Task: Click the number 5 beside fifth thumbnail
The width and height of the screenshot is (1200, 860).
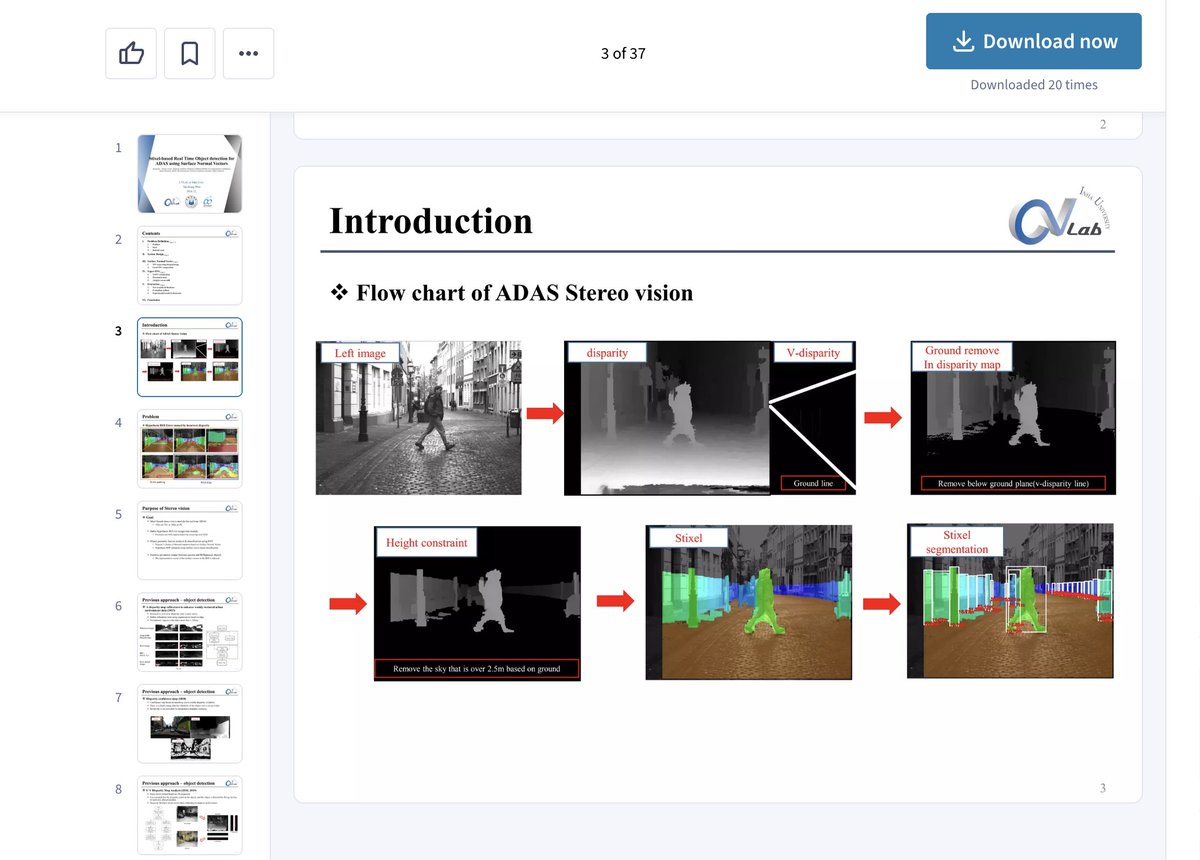Action: click(x=118, y=514)
